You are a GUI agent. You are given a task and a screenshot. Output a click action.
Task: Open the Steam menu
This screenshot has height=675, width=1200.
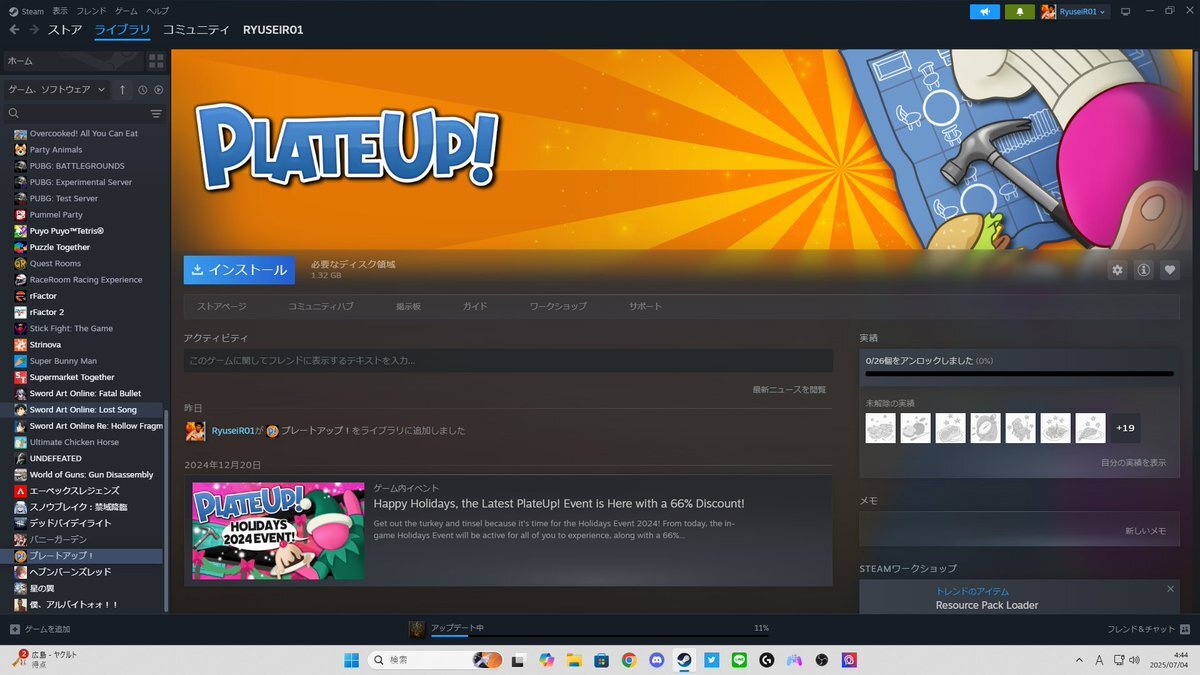26,10
